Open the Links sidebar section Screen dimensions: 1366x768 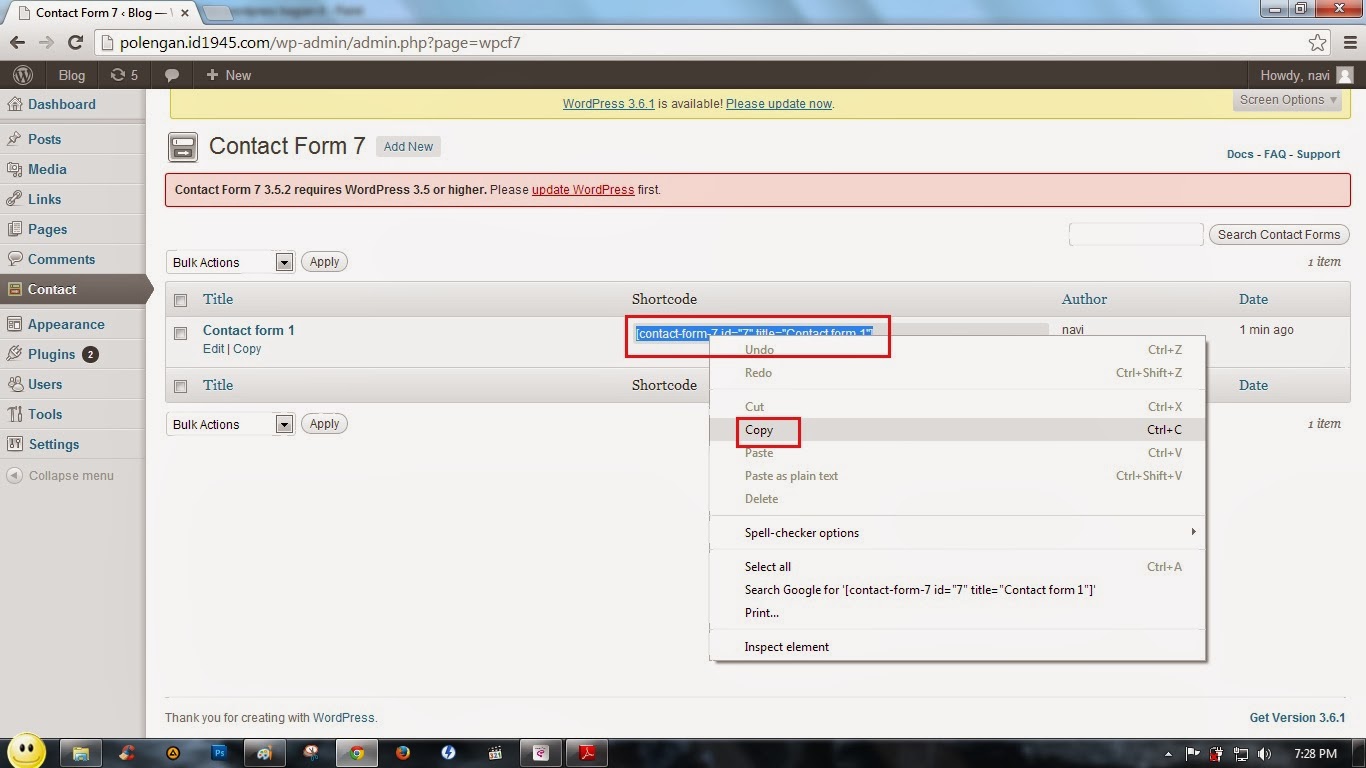tap(45, 199)
